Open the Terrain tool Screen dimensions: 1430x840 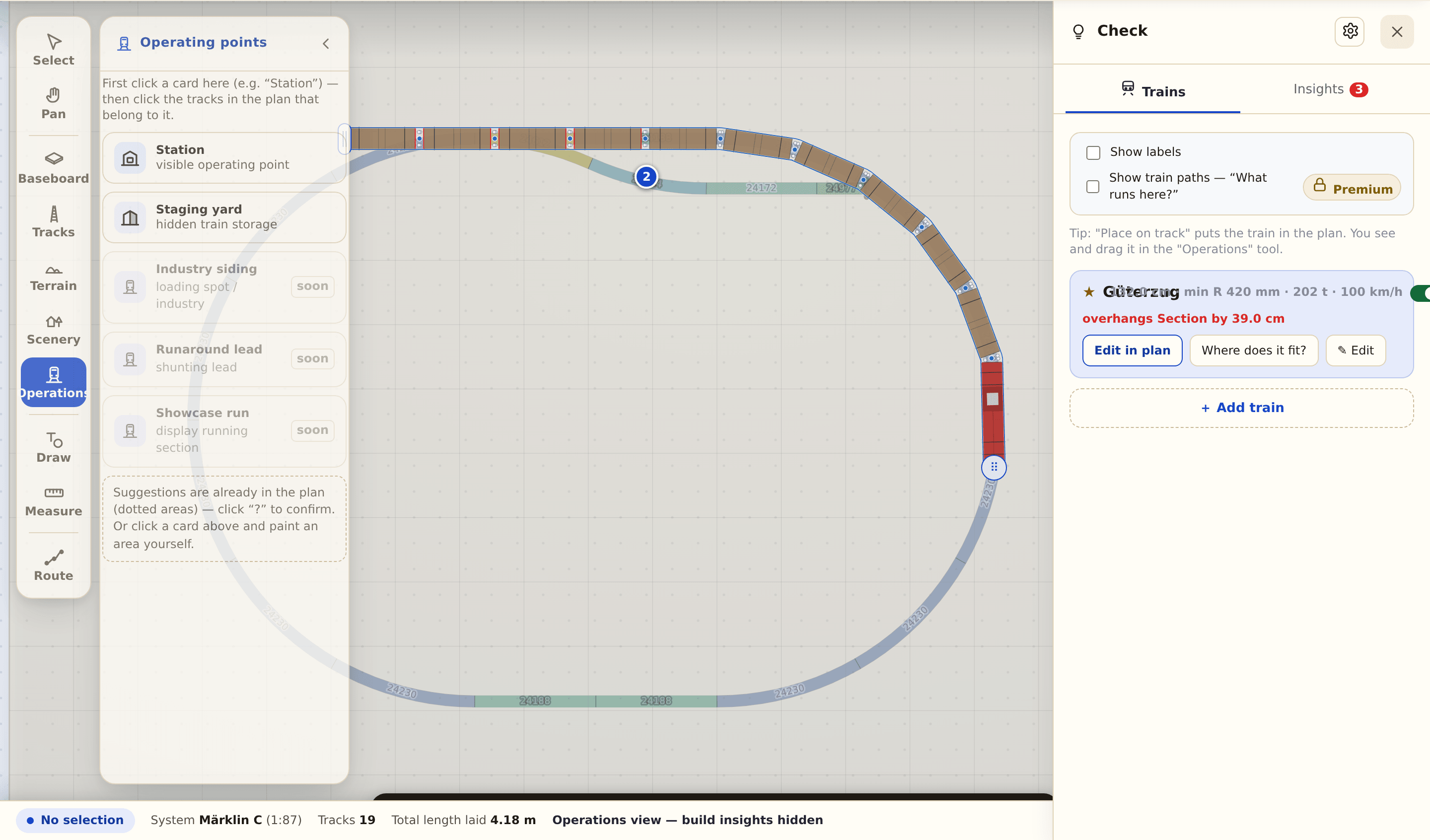[x=53, y=276]
